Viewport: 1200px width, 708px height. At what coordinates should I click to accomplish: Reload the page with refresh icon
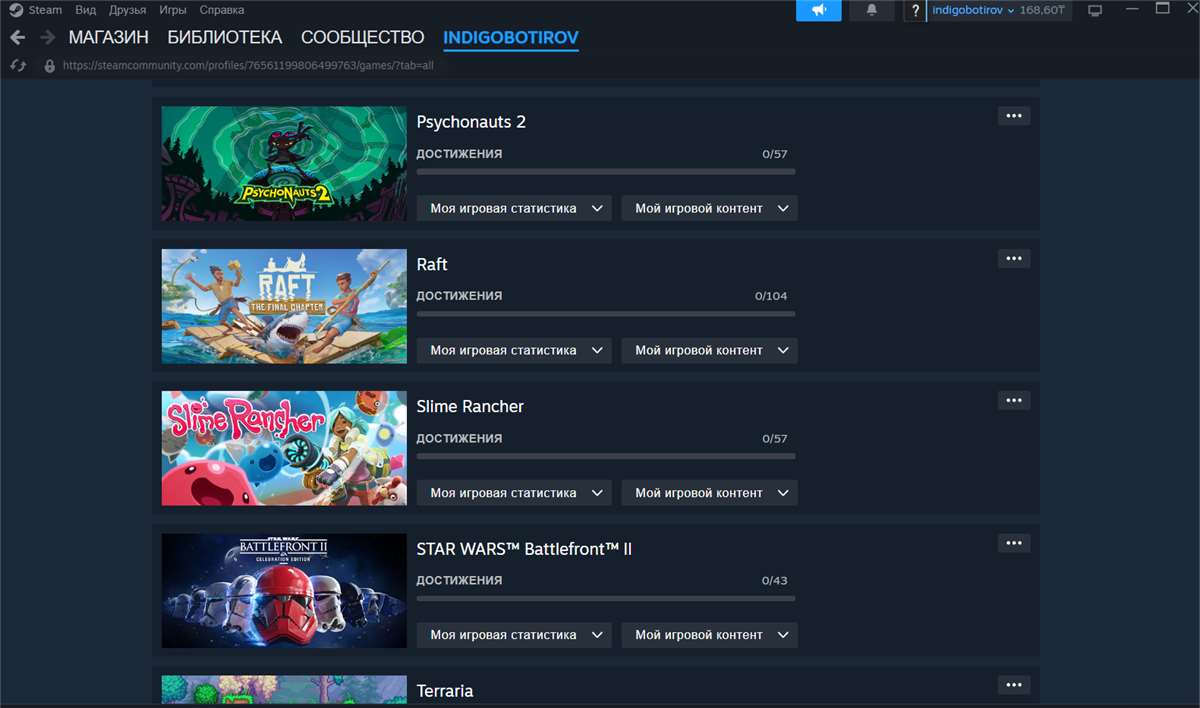point(17,65)
